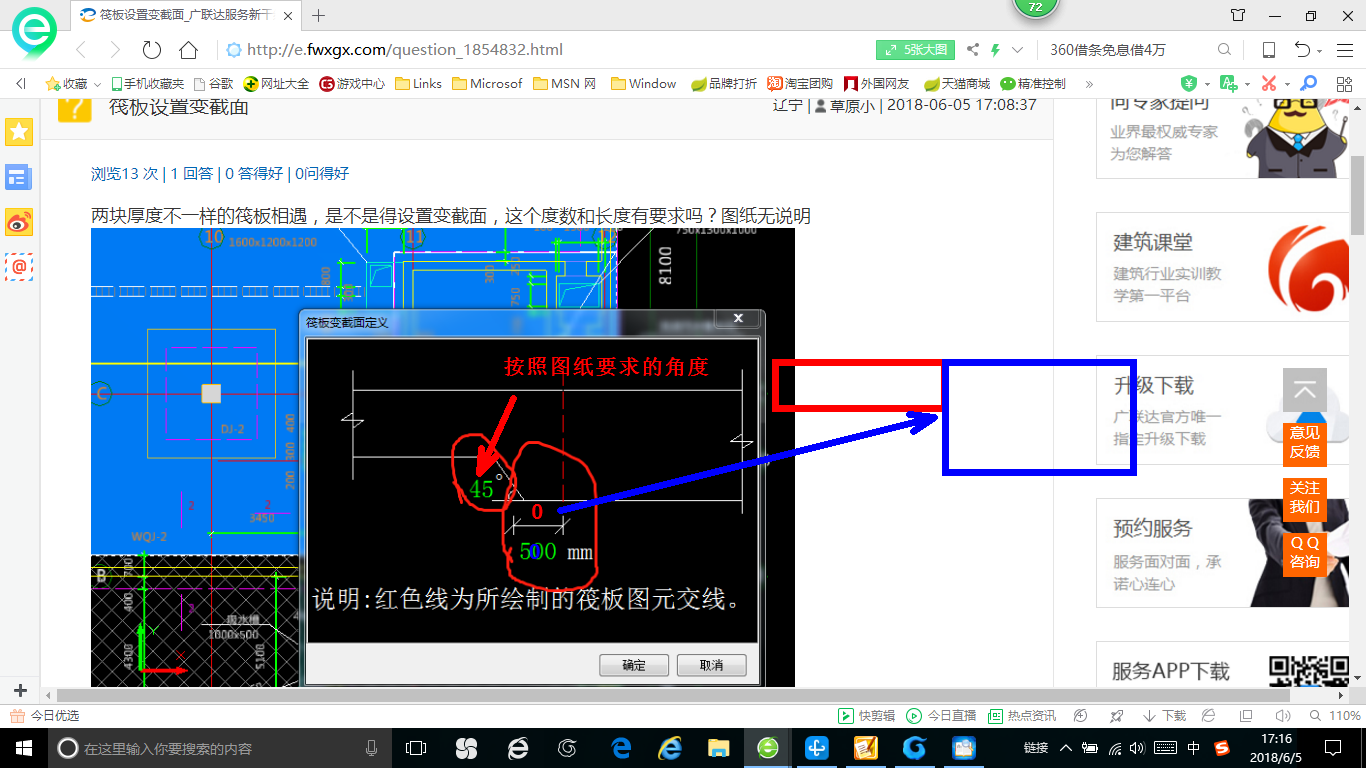This screenshot has height=768, width=1366.
Task: Click the rocket accelerator icon in status bar
Action: click(x=1118, y=716)
